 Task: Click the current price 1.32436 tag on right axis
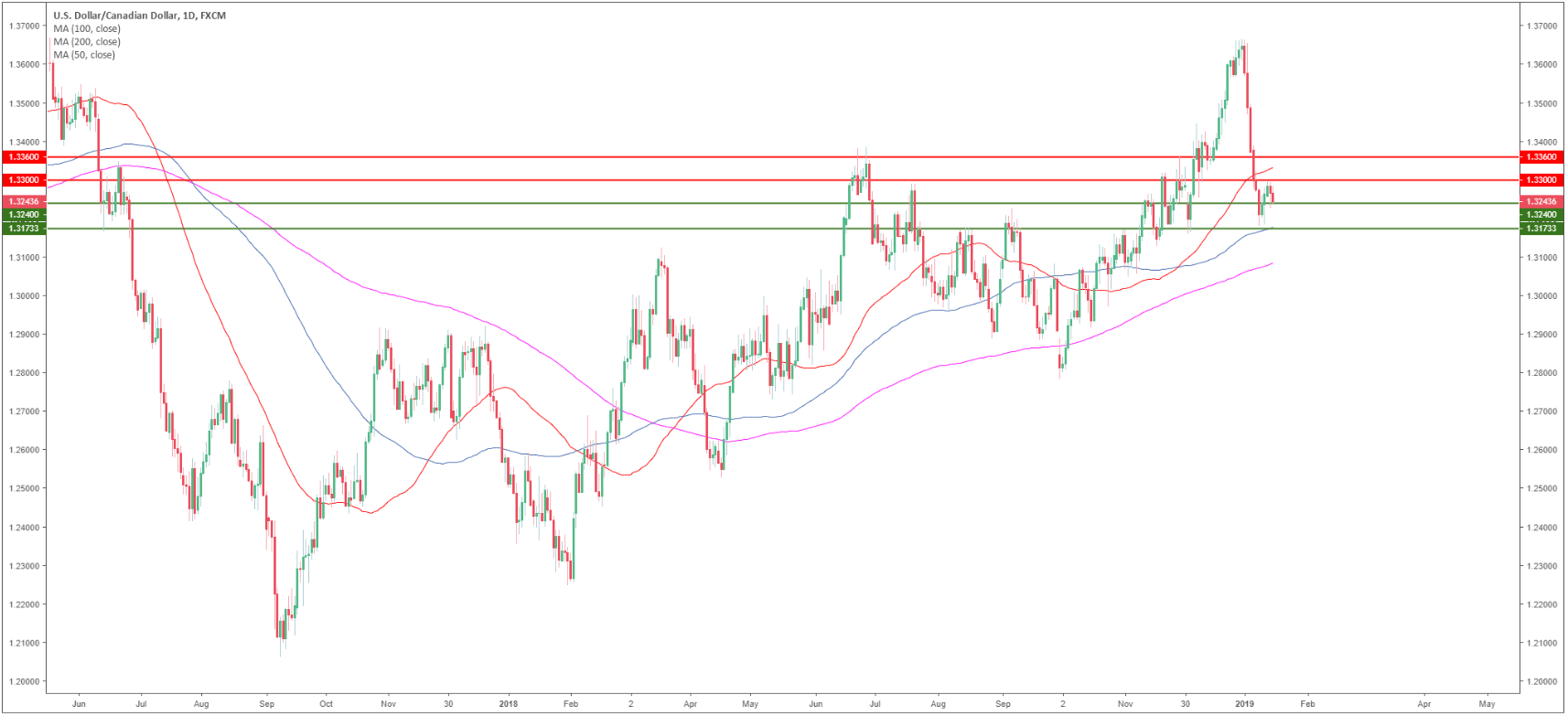click(1541, 201)
